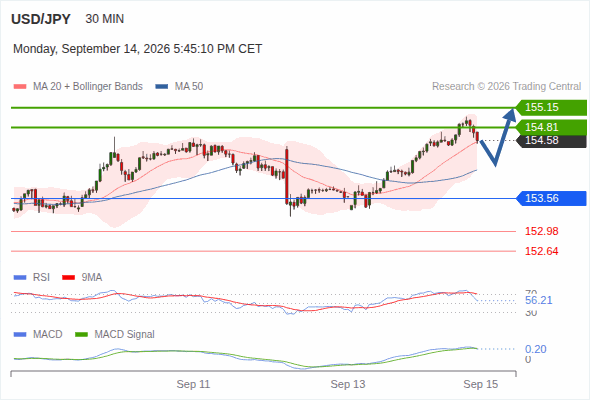The width and height of the screenshot is (590, 400).
Task: Click the USD/JPY pair title
Action: click(x=41, y=19)
